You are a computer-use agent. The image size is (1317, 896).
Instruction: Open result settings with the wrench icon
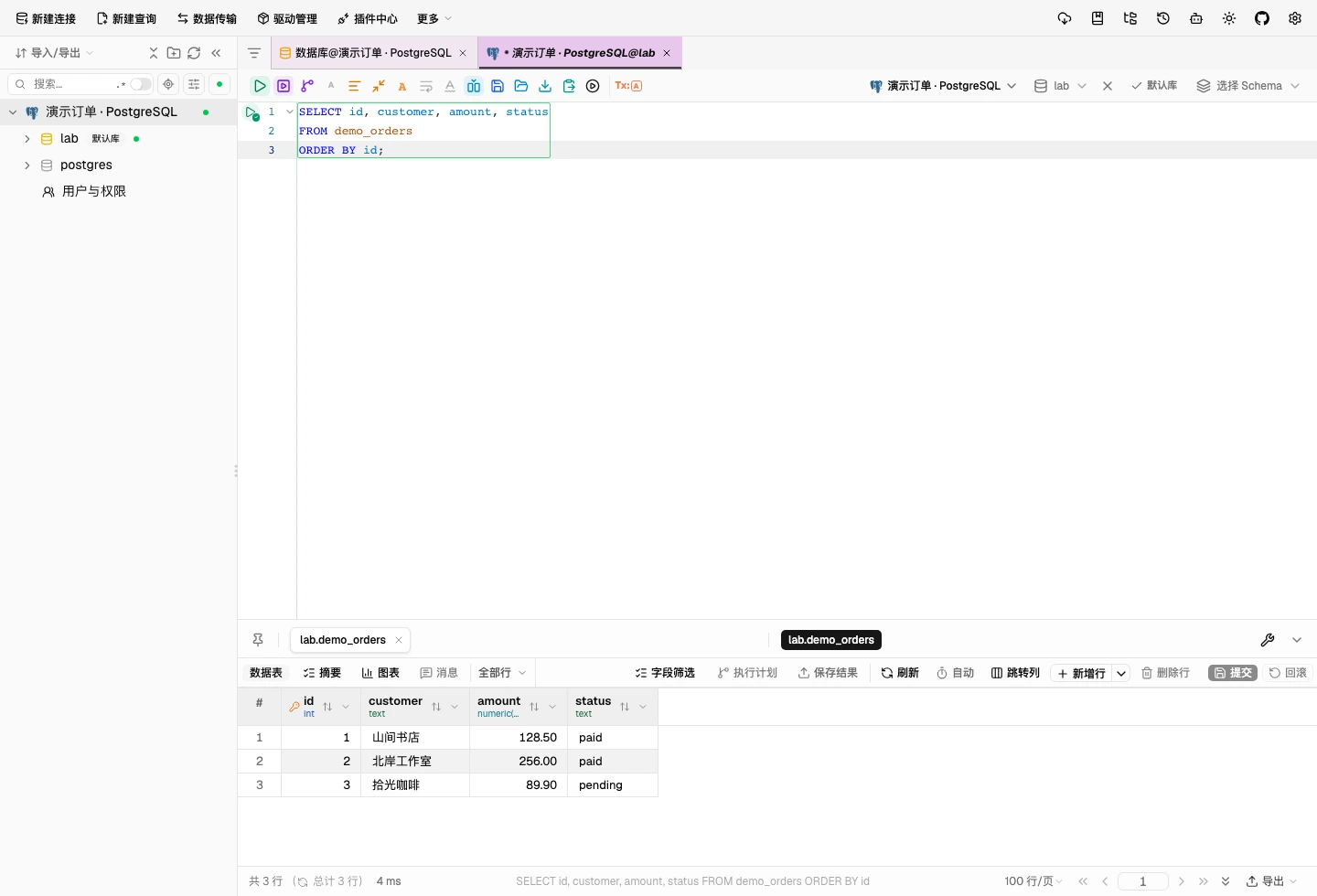[1268, 640]
